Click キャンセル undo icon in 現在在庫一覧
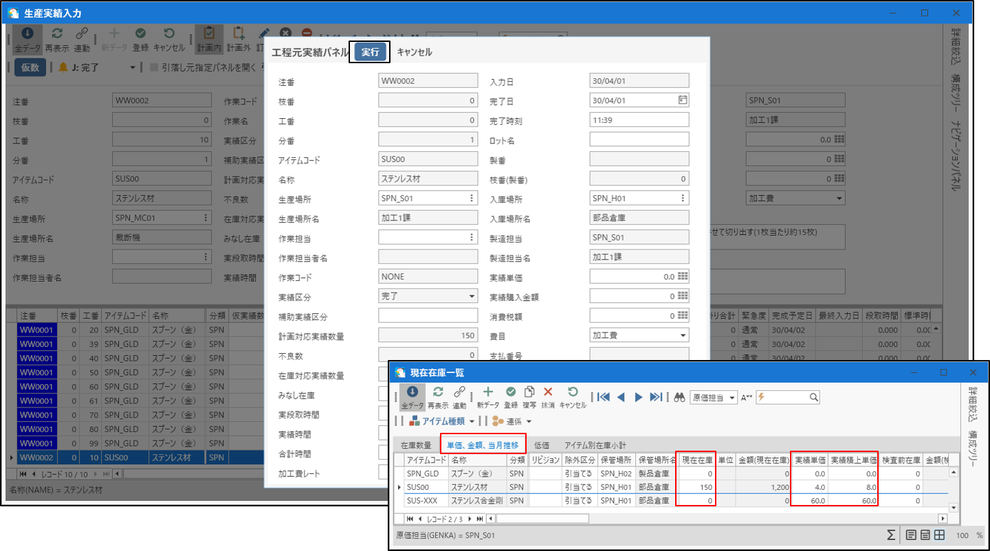The width and height of the screenshot is (990, 551). tap(572, 392)
